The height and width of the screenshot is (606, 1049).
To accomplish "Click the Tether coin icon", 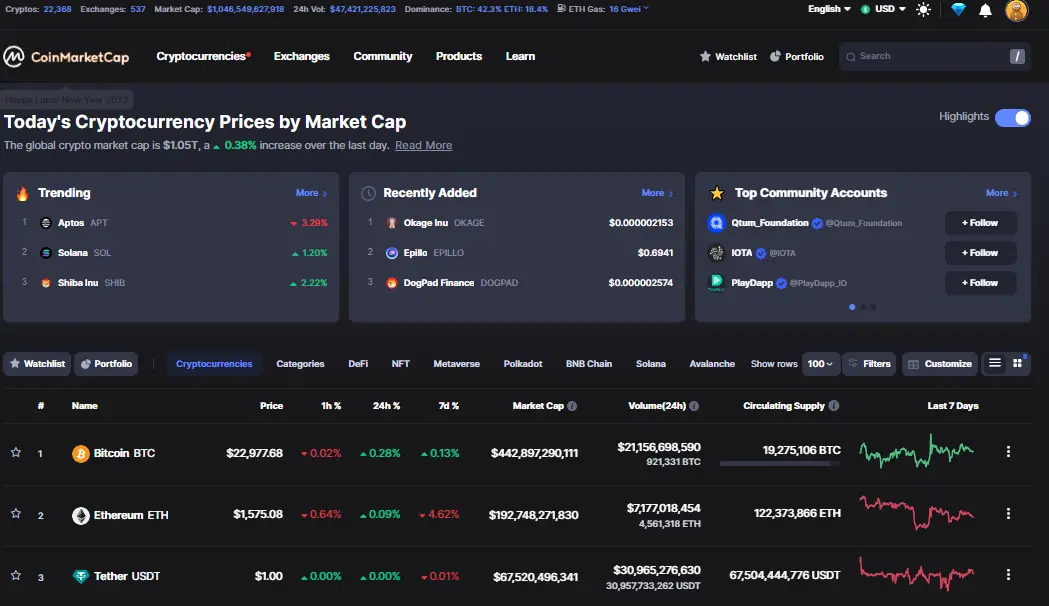I will pyautogui.click(x=80, y=576).
